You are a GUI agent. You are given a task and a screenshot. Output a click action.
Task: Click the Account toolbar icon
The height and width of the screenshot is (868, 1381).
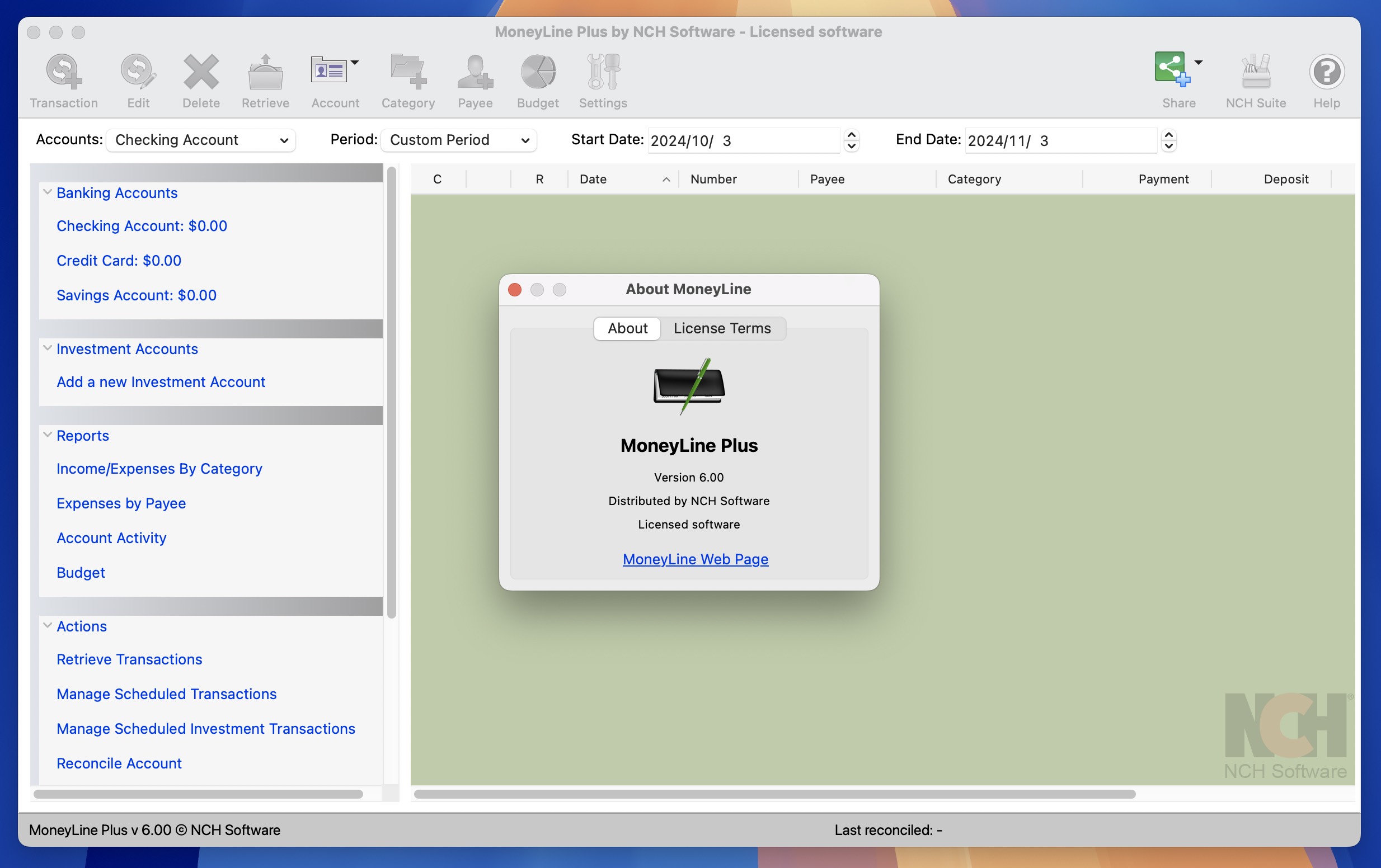328,70
